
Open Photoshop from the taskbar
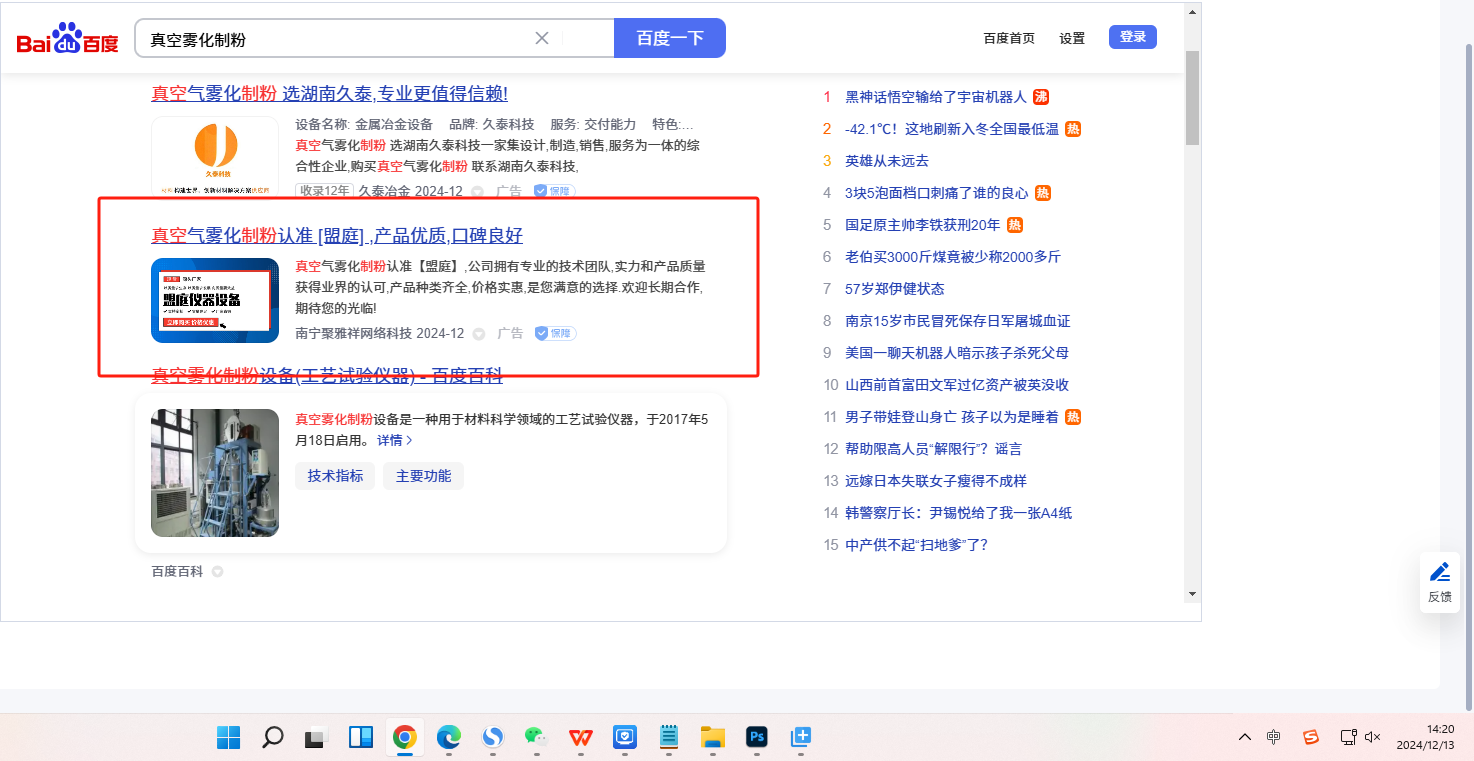pos(757,738)
